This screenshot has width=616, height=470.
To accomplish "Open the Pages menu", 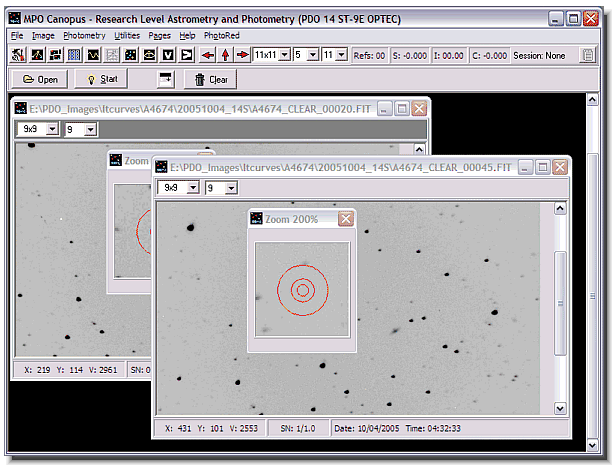I will pos(160,36).
